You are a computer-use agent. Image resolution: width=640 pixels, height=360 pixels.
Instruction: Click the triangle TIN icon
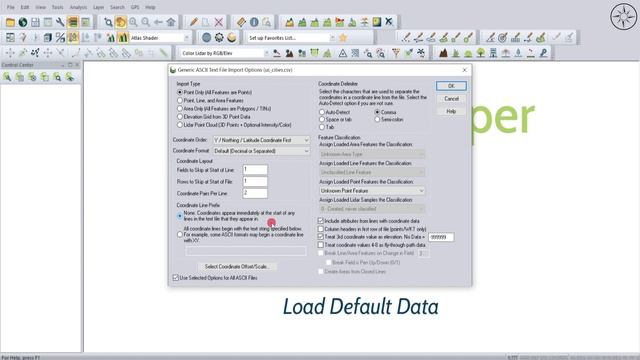click(343, 53)
